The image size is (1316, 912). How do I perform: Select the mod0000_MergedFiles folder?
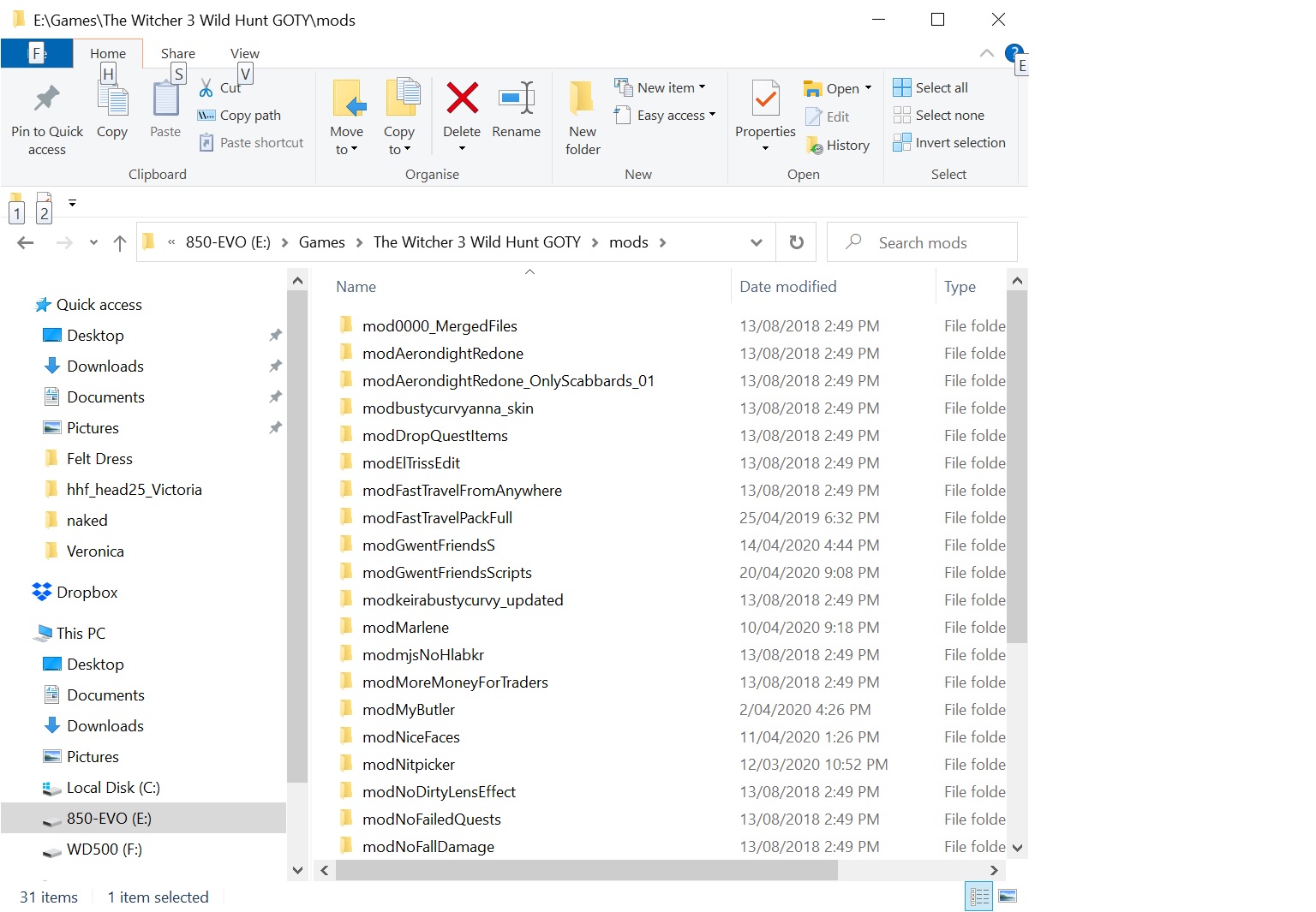tap(440, 325)
